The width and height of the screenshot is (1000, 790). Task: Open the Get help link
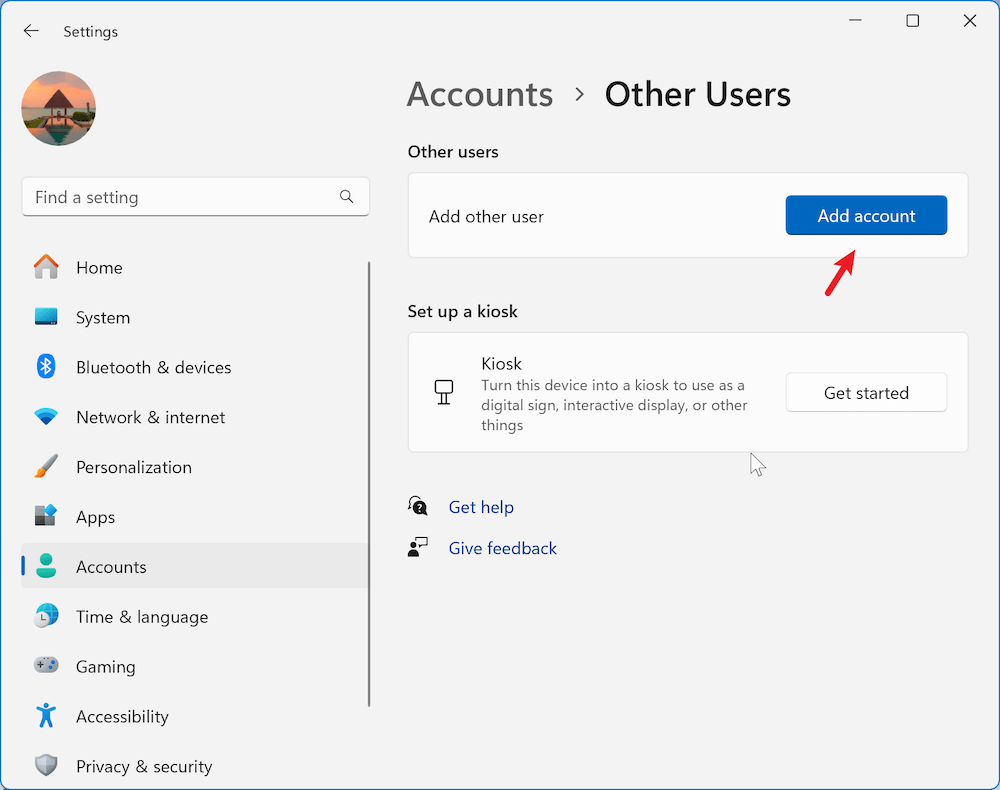pos(481,507)
